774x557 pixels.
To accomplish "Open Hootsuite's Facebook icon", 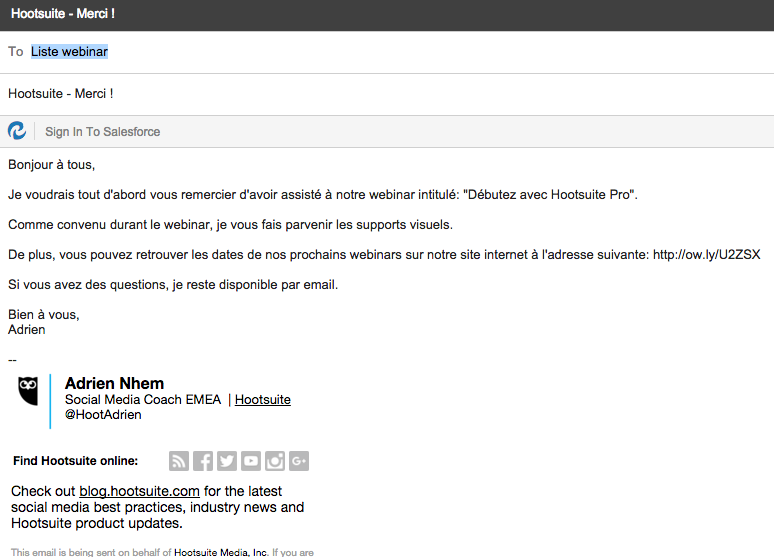I will (x=203, y=461).
